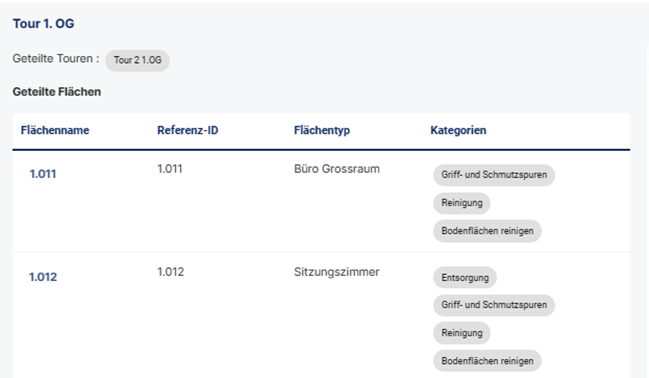This screenshot has height=378, width=649.
Task: Click the Büro Grossraum cell
Action: point(337,169)
